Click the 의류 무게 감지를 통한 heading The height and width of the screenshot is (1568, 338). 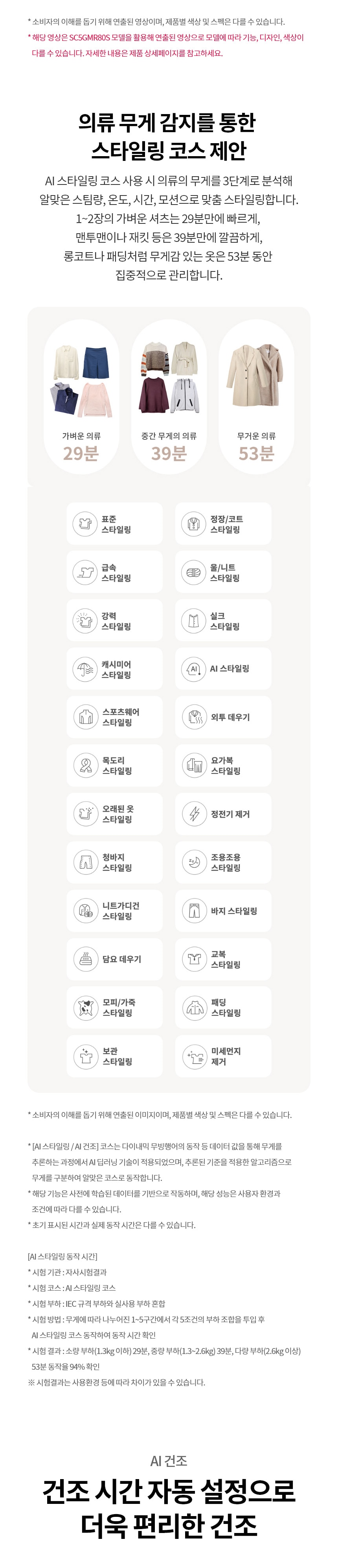pyautogui.click(x=168, y=123)
